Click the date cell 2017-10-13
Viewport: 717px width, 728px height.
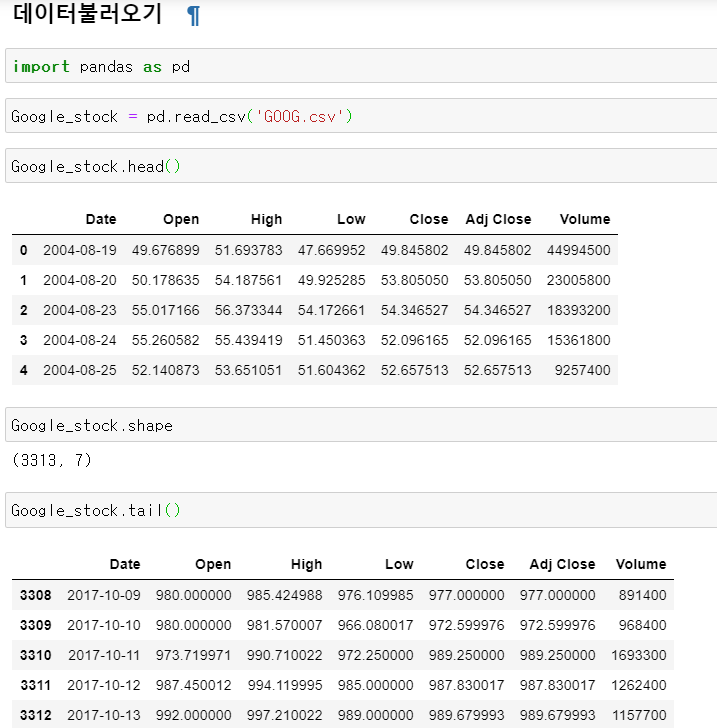(x=104, y=715)
